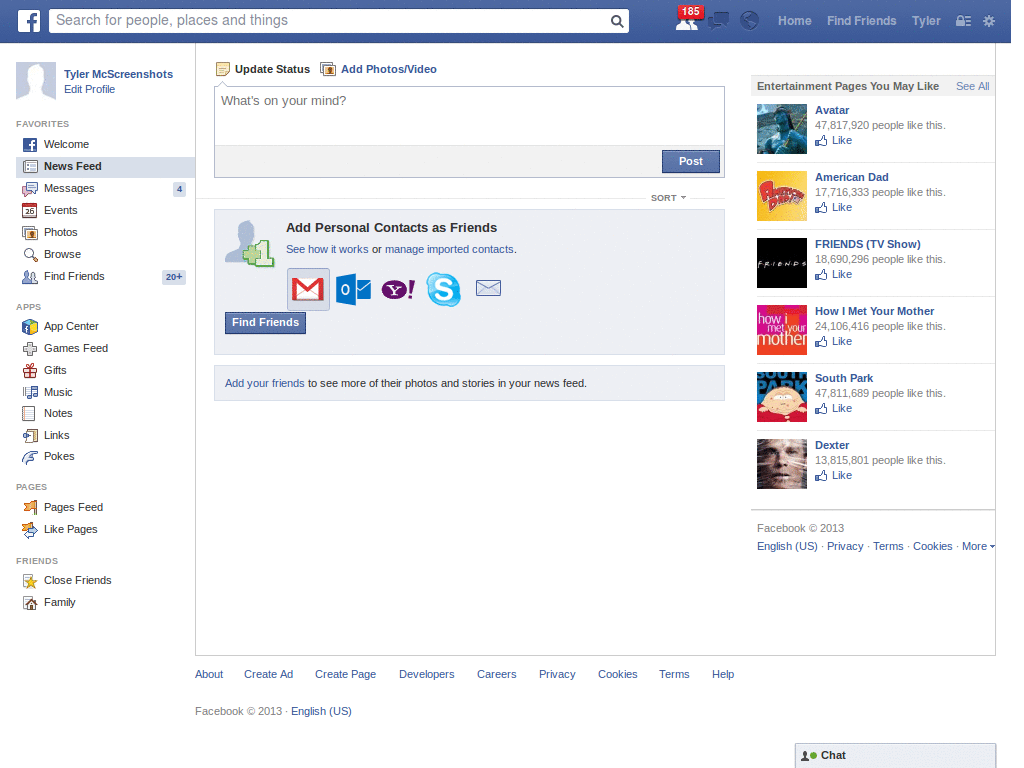Click Careers footer link

click(496, 675)
